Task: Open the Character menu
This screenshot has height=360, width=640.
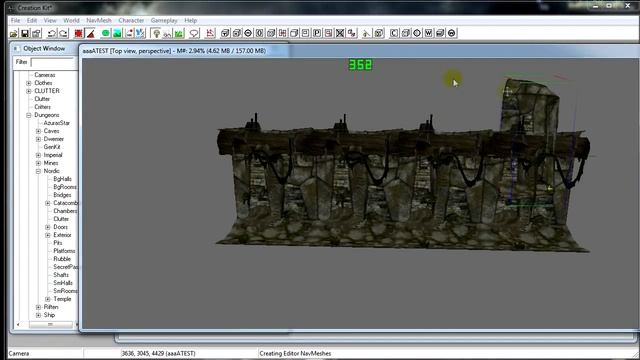Action: pos(131,20)
